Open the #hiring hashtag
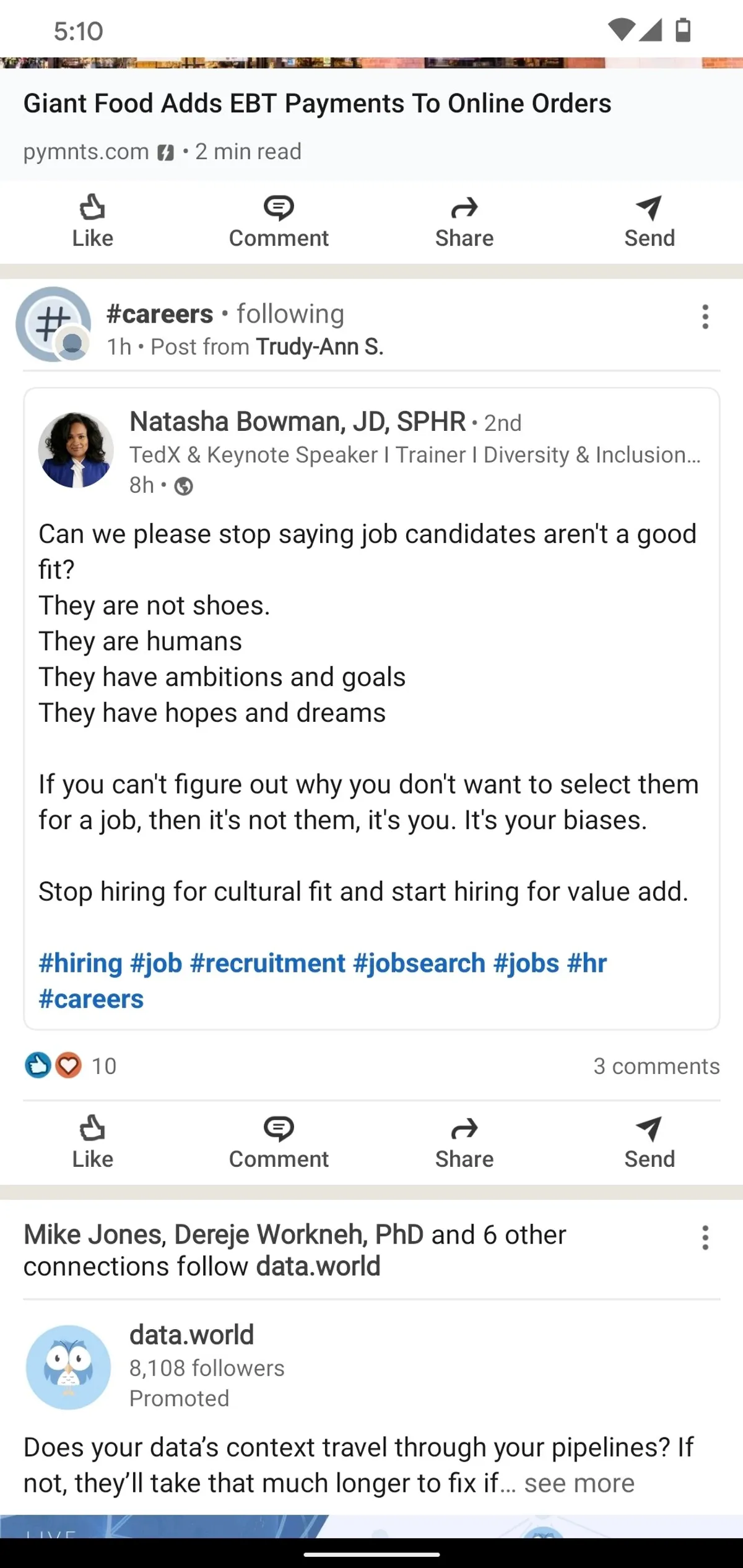Image resolution: width=743 pixels, height=1568 pixels. 80,963
